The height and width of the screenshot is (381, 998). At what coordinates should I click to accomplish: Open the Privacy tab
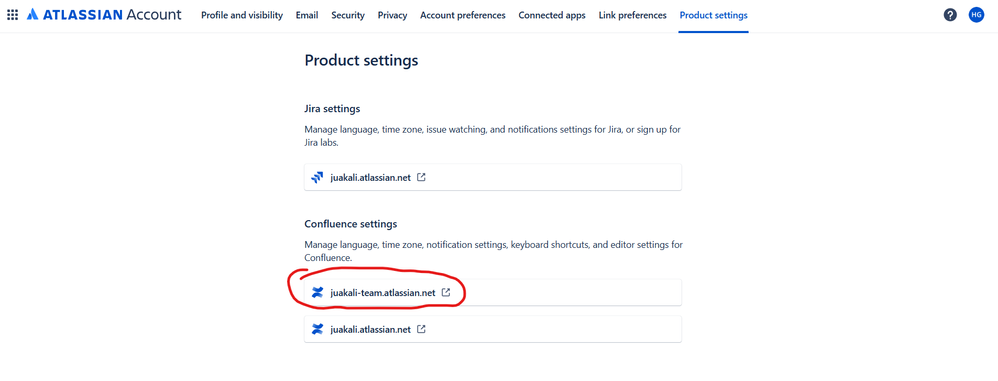click(x=392, y=15)
